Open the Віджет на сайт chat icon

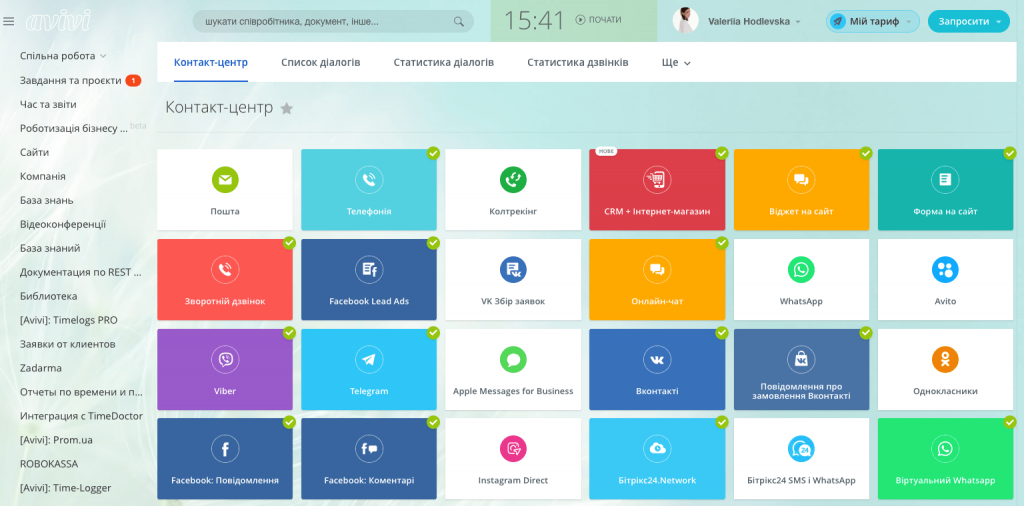(801, 180)
